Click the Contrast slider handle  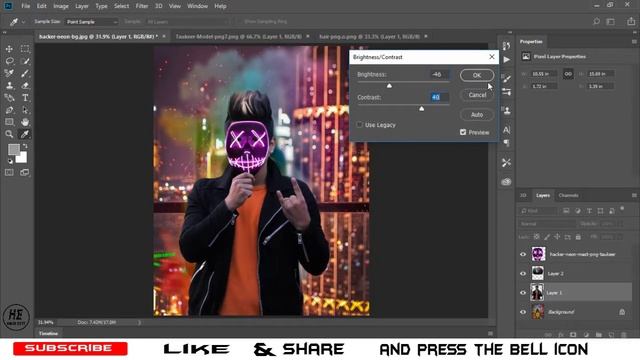(422, 108)
